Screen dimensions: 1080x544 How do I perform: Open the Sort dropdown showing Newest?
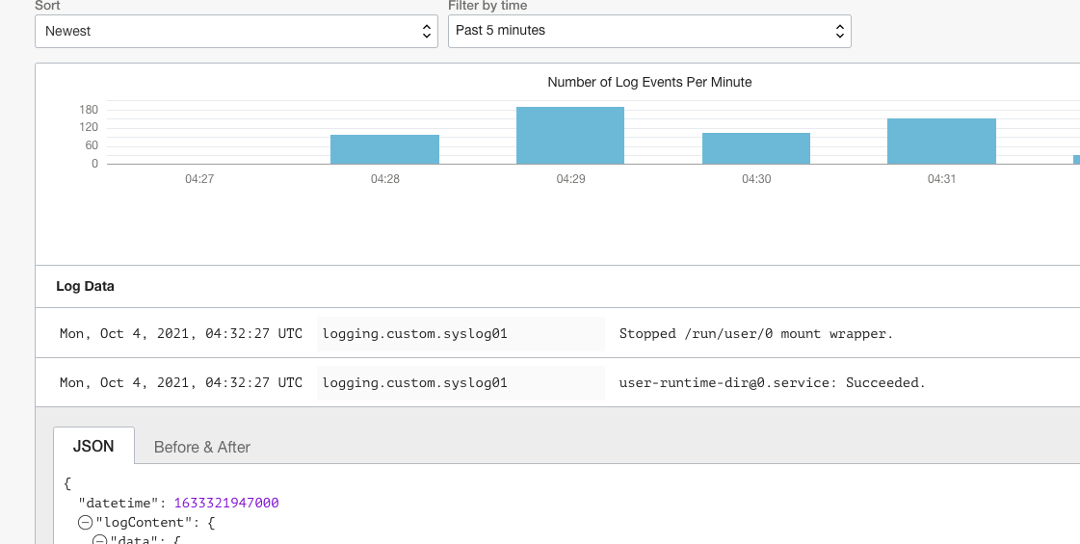(x=236, y=31)
